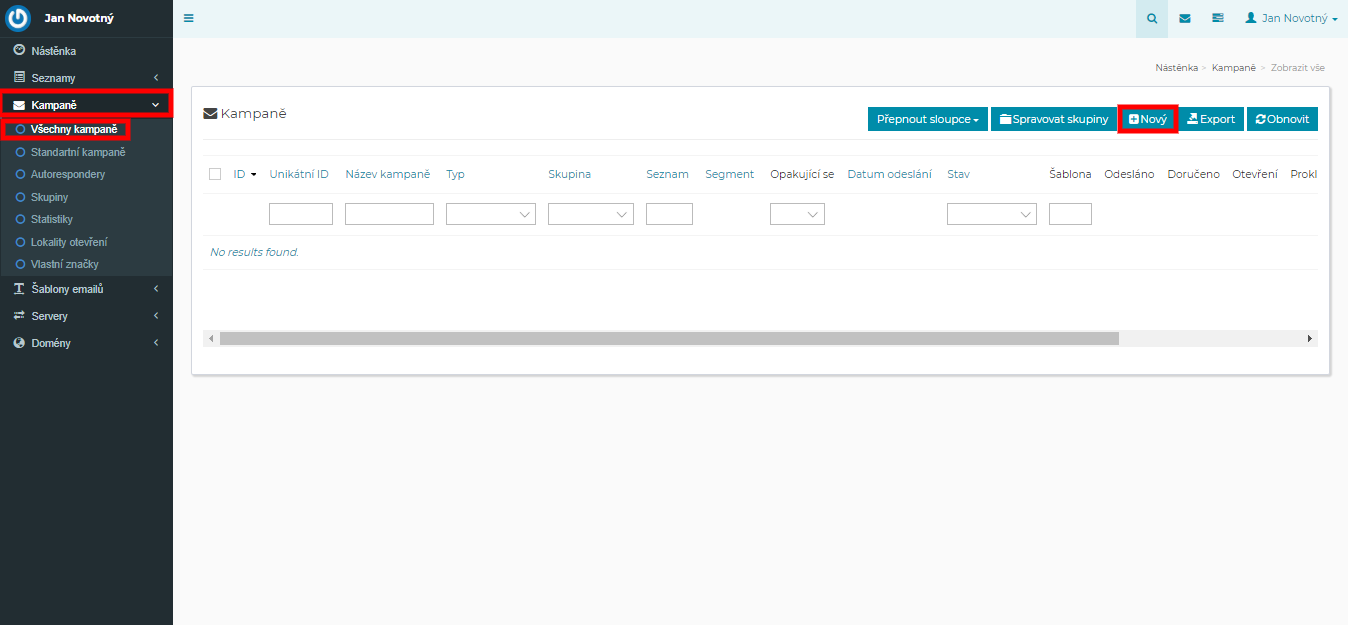Screen dimensions: 1348x625
Task: Sort by Typ column header
Action: point(455,174)
